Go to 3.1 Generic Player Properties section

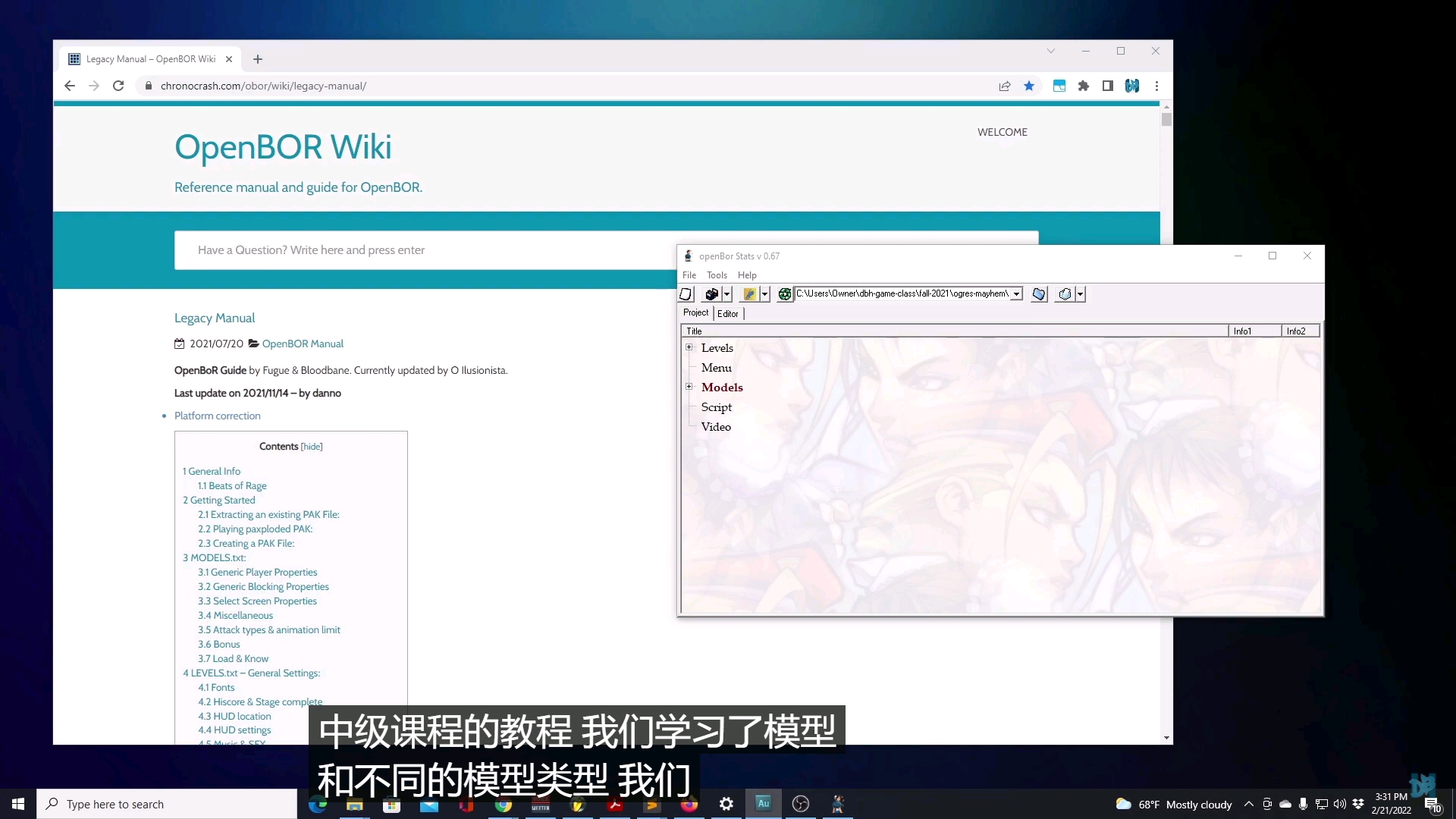point(258,572)
